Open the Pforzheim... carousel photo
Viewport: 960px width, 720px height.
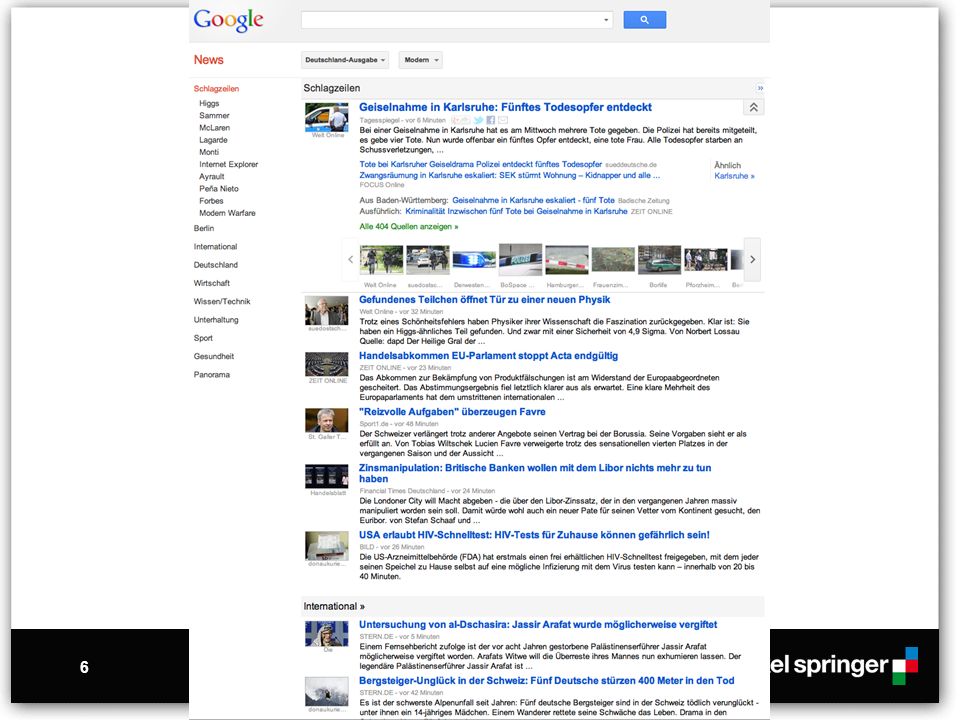tap(705, 260)
